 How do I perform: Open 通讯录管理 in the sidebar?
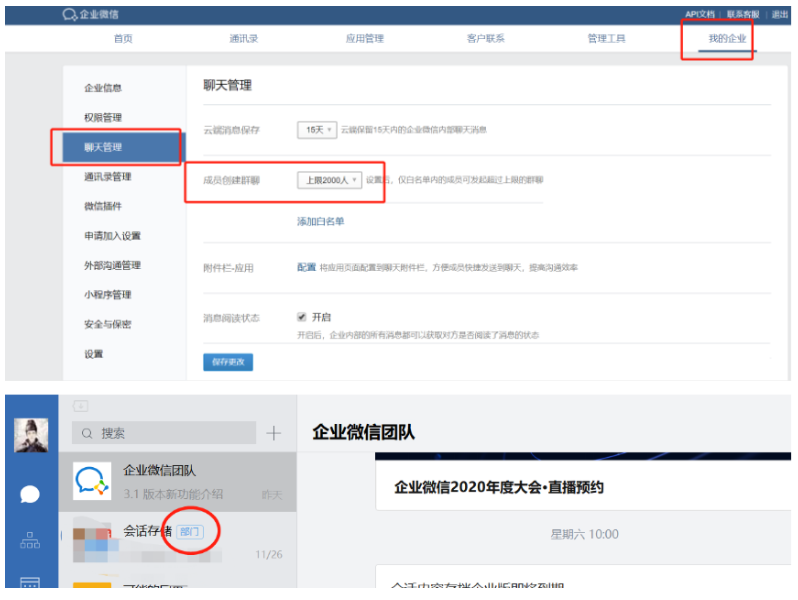pyautogui.click(x=107, y=177)
